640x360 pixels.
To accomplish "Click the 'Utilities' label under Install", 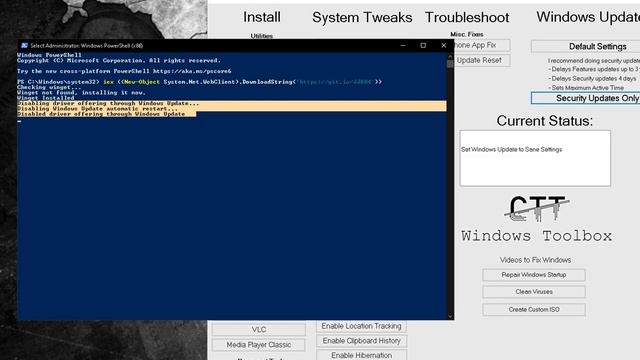I will coord(262,36).
